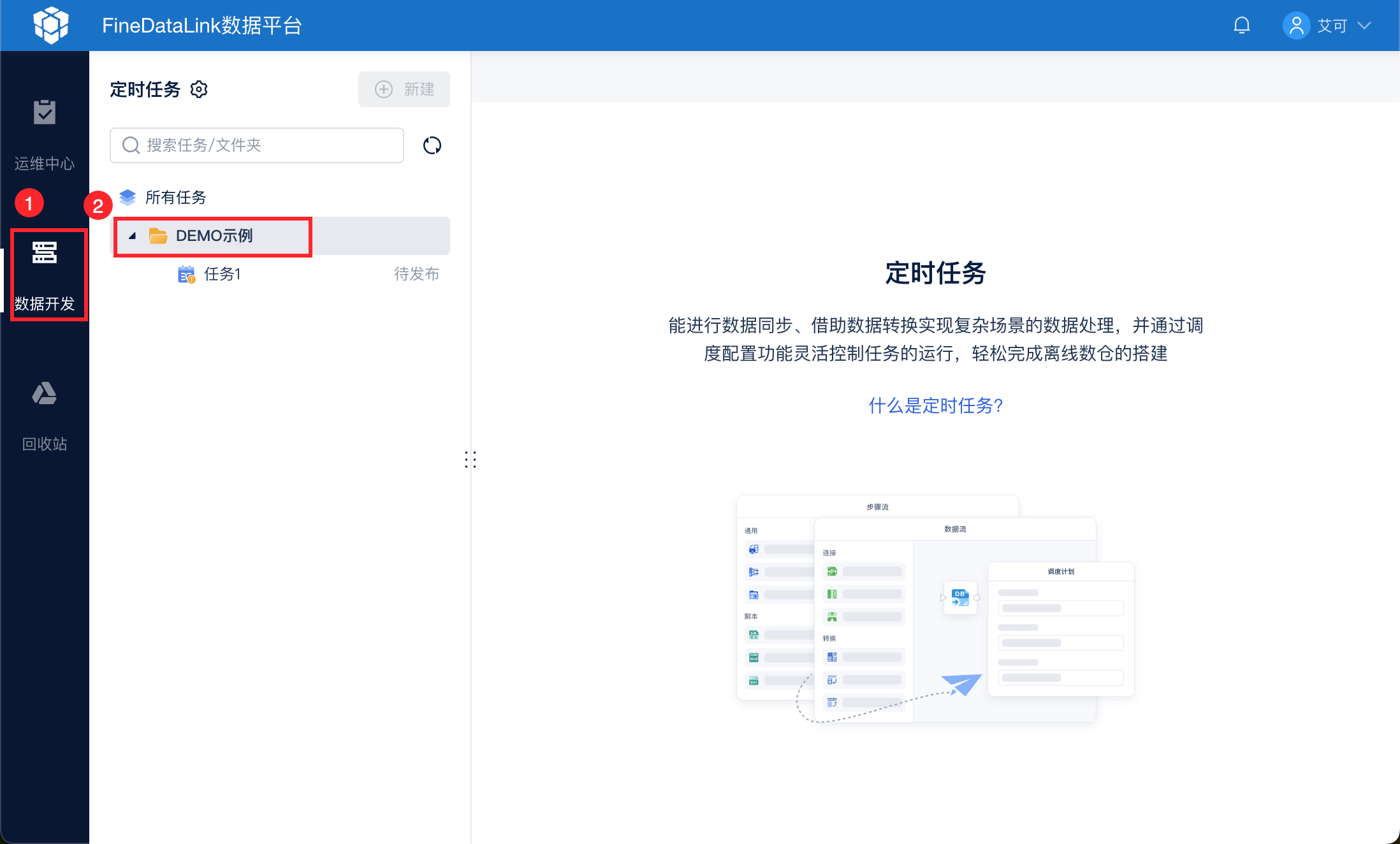Open 定时任务 settings gear
The width and height of the screenshot is (1400, 844).
[x=199, y=89]
